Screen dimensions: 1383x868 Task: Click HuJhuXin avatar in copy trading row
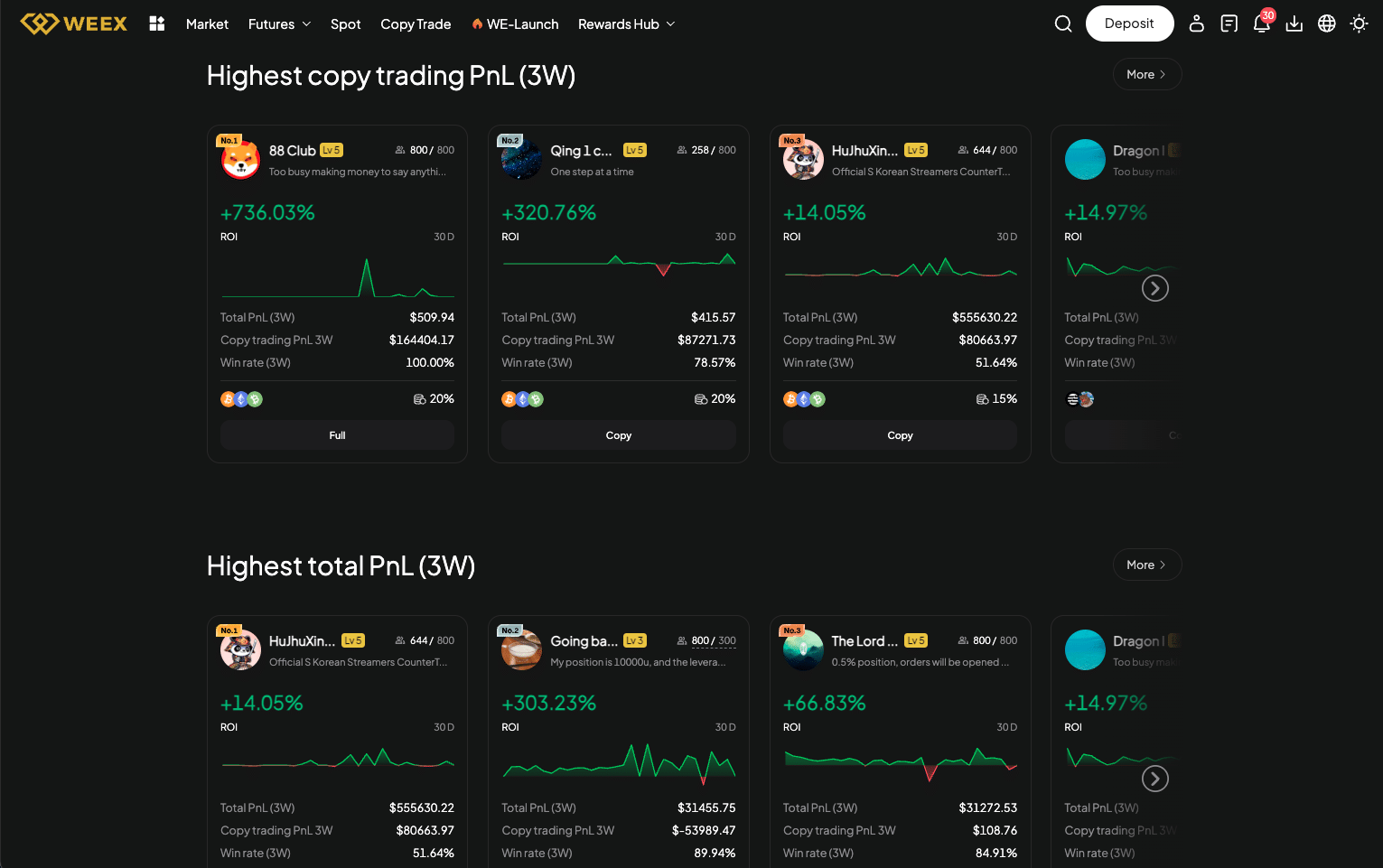click(x=803, y=160)
